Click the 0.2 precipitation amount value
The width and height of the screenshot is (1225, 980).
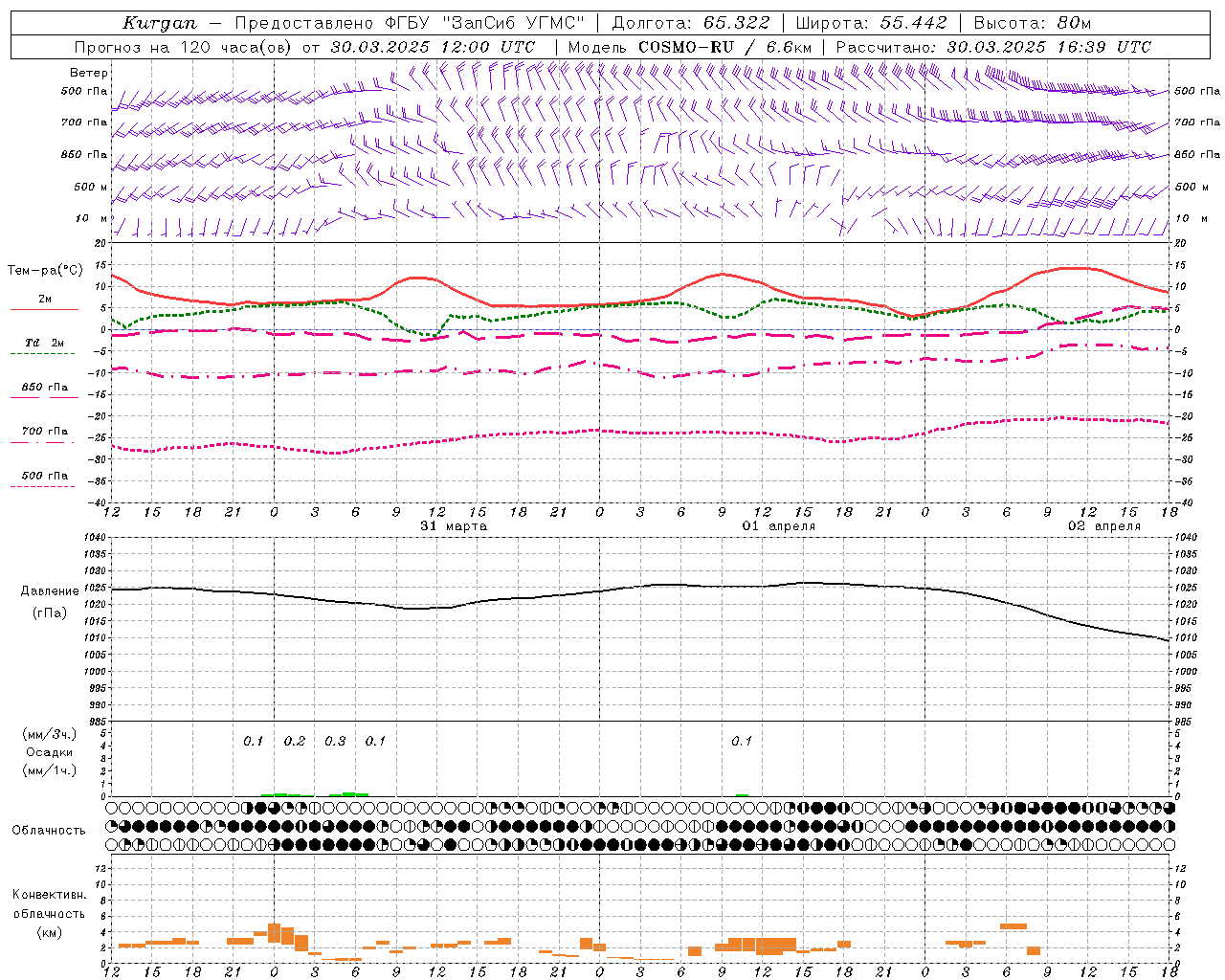[295, 742]
